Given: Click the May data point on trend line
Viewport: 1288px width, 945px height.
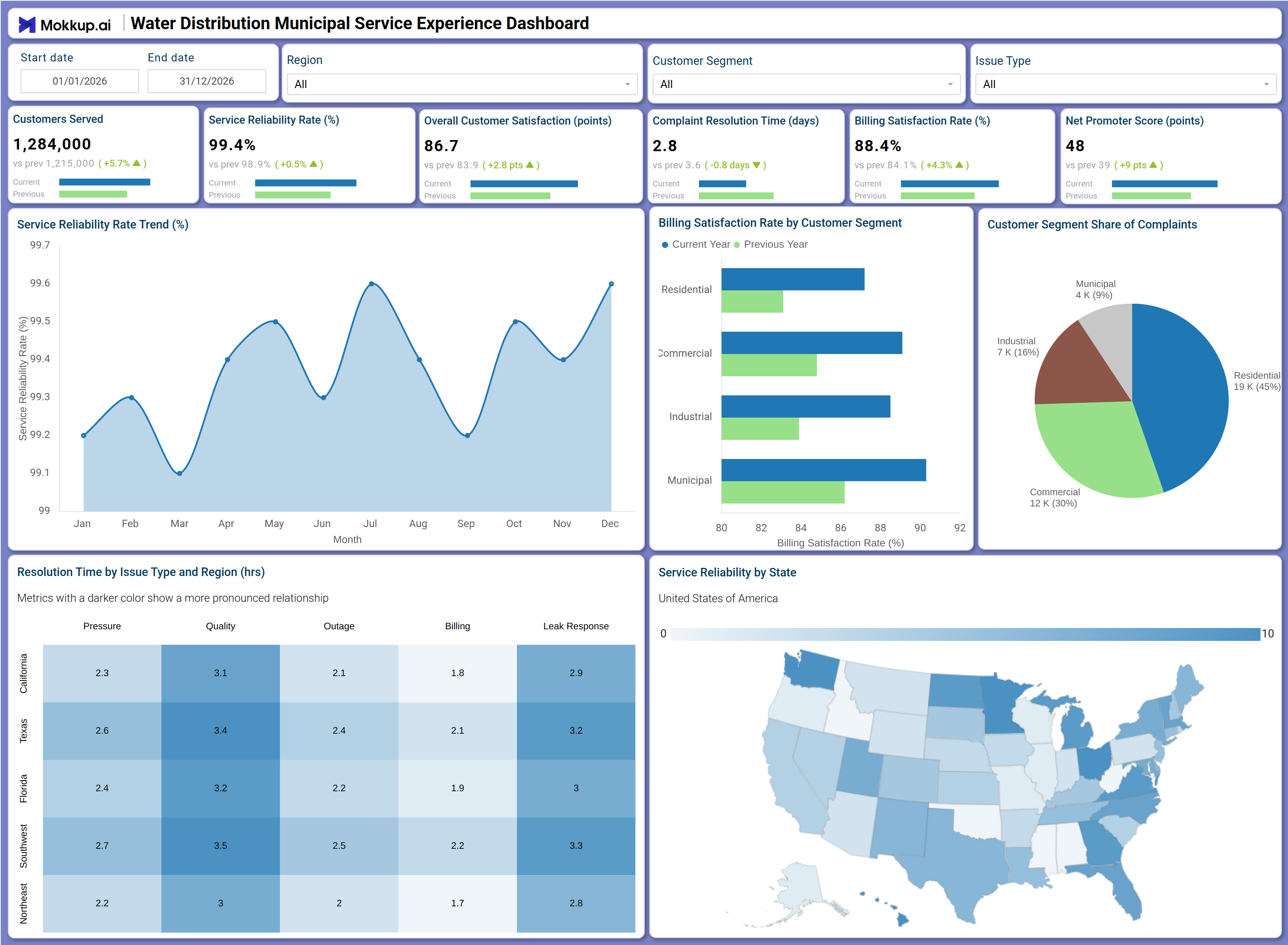Looking at the screenshot, I should point(276,321).
